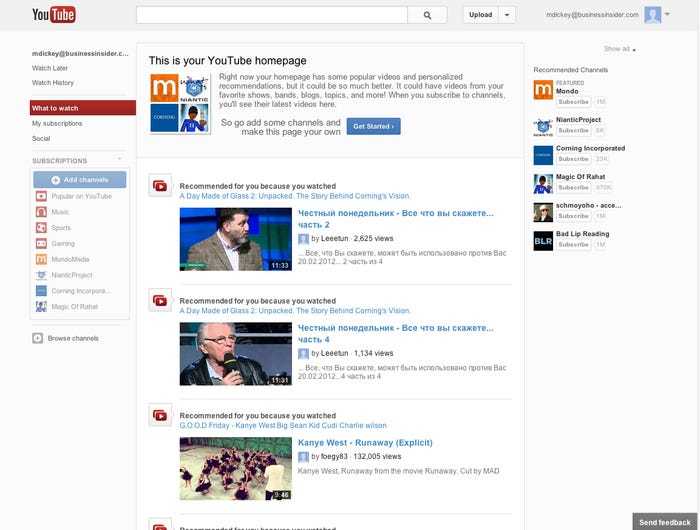700x530 pixels.
Task: Open the account avatar icon at top right
Action: 652,15
